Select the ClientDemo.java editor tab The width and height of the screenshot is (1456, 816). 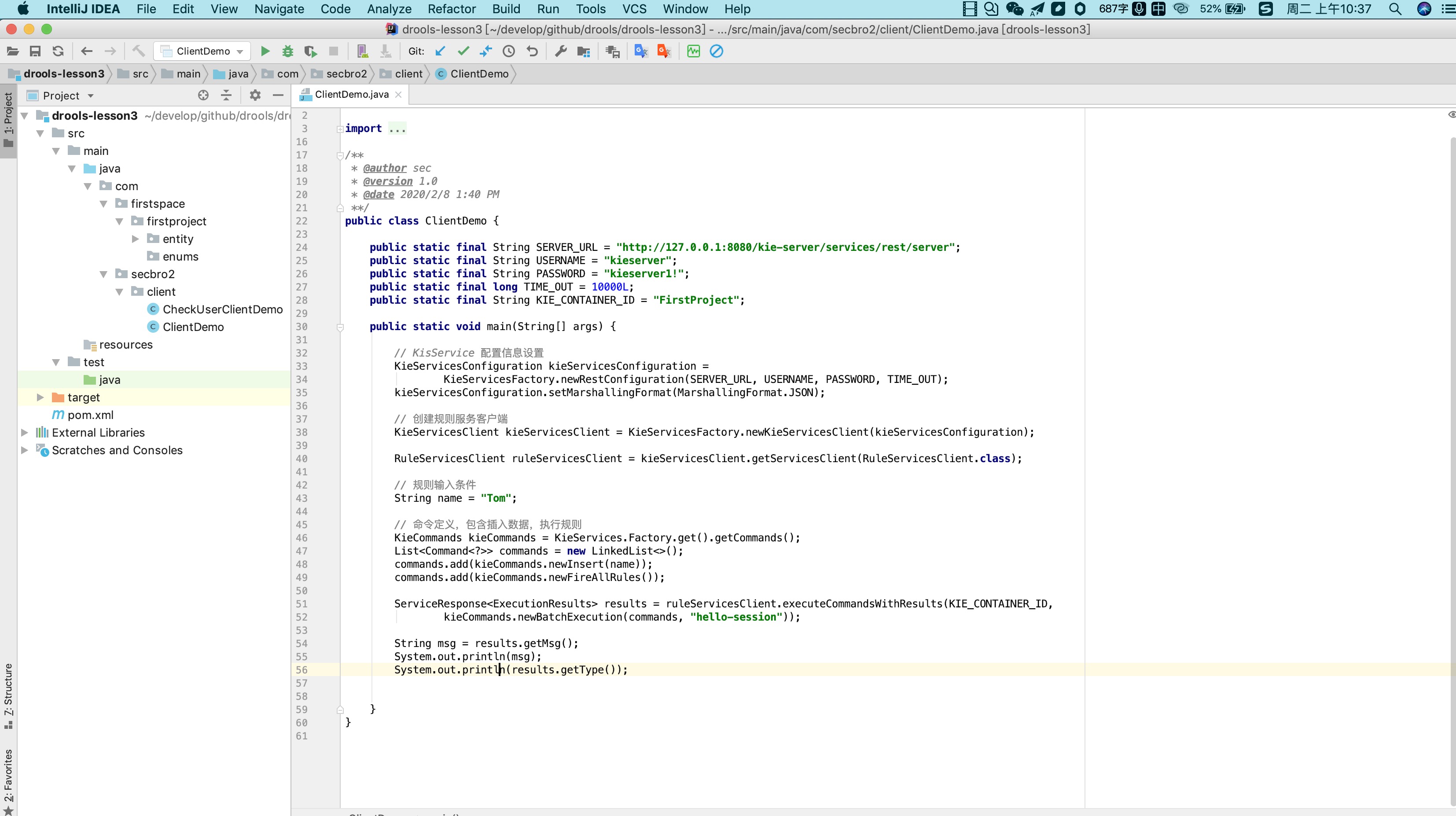pos(351,94)
